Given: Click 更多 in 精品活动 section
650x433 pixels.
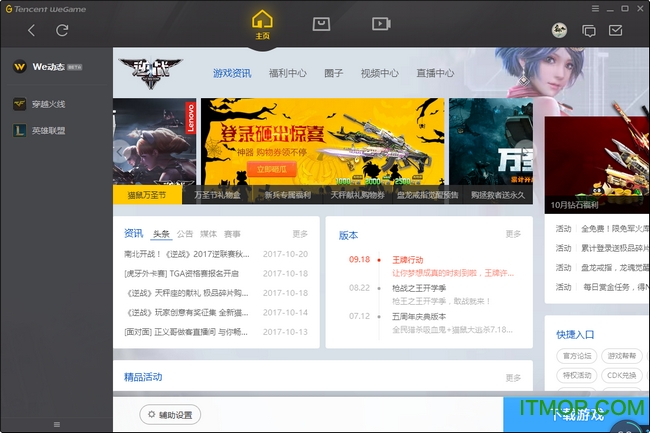Looking at the screenshot, I should (513, 378).
